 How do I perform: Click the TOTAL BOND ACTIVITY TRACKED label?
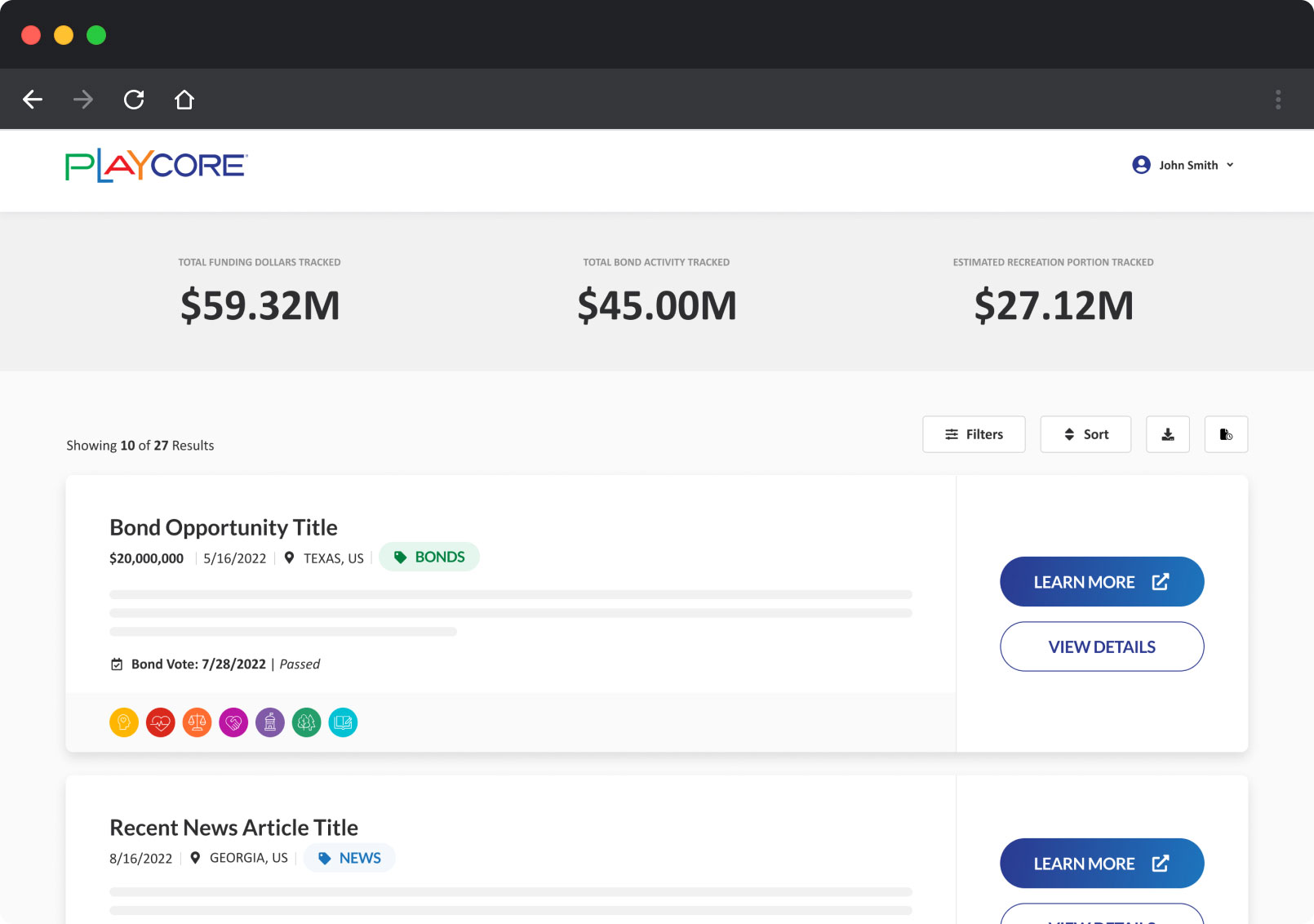pos(656,262)
